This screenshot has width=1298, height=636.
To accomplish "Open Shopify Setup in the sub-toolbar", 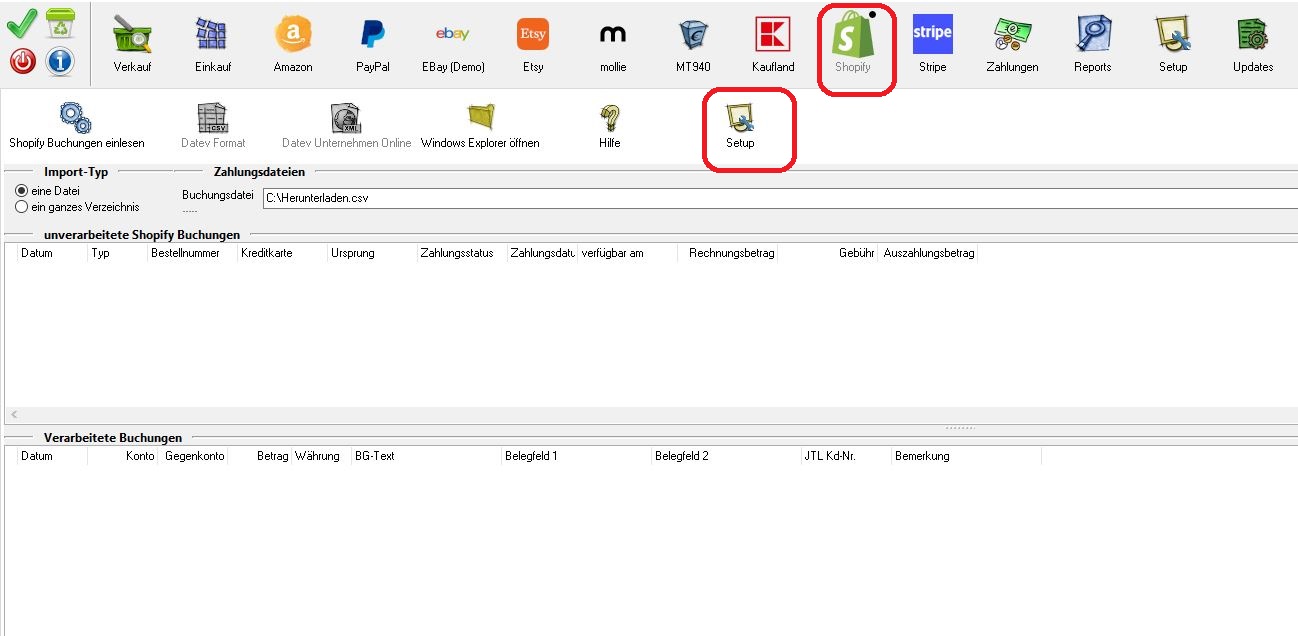I will 740,125.
